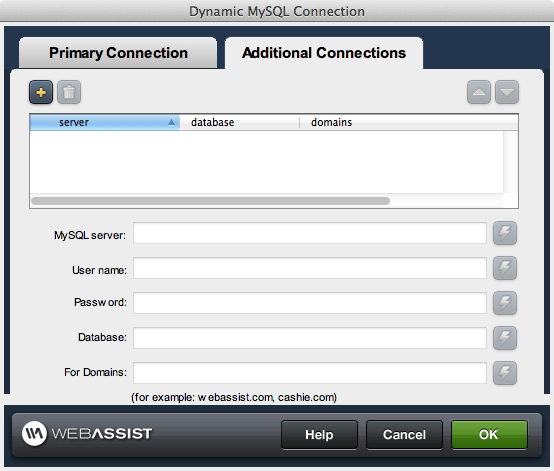554x471 pixels.
Task: Click the plus add connection icon
Action: point(41,92)
